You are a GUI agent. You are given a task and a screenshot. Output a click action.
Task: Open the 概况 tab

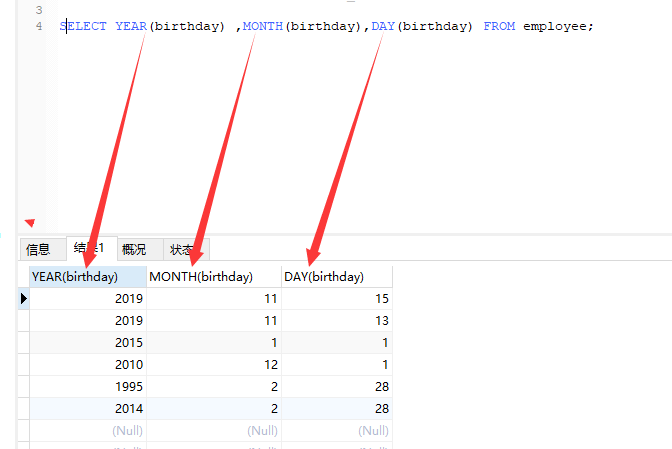[140, 249]
